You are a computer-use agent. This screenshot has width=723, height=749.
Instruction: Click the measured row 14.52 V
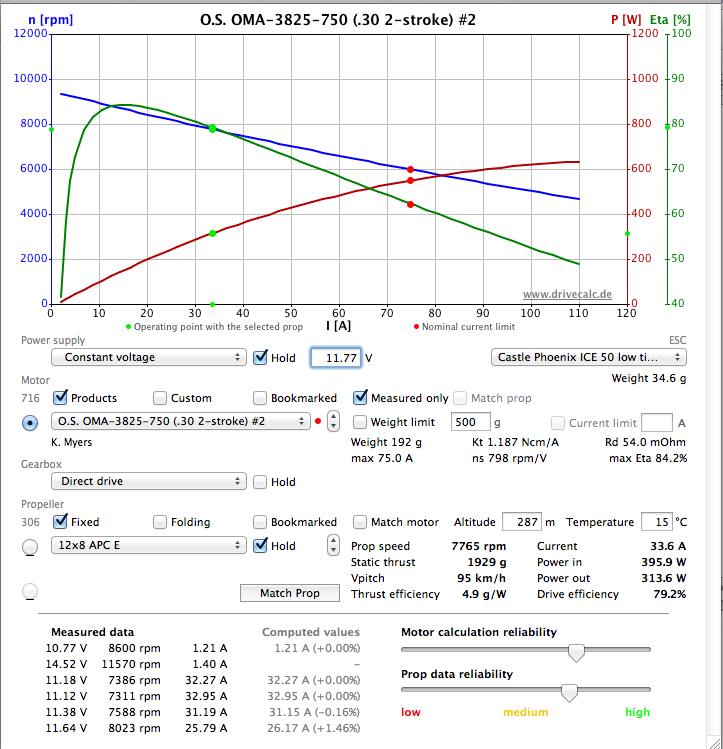(137, 664)
